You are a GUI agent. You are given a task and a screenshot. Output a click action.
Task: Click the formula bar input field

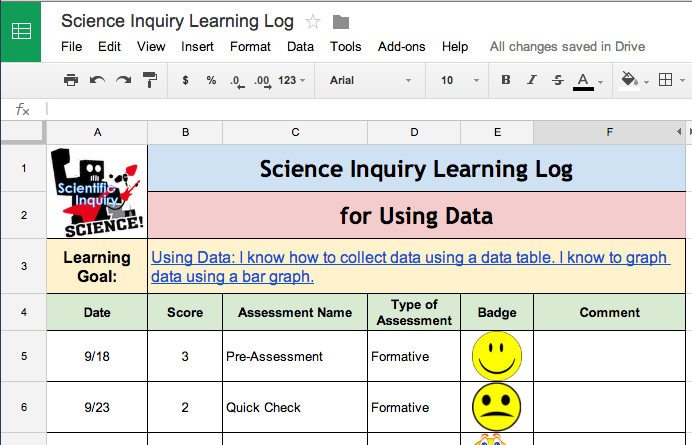point(360,109)
